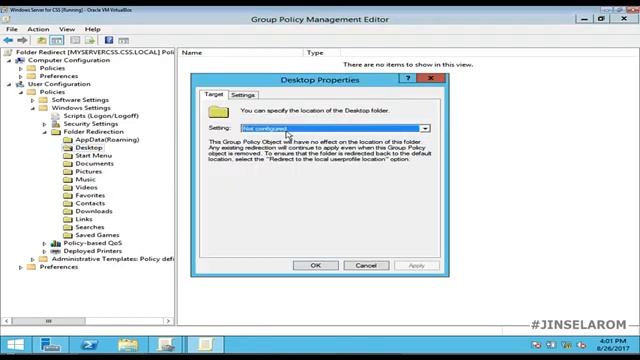Open the Windows Start button
Screen dimensions: 640x360
(x=16, y=345)
